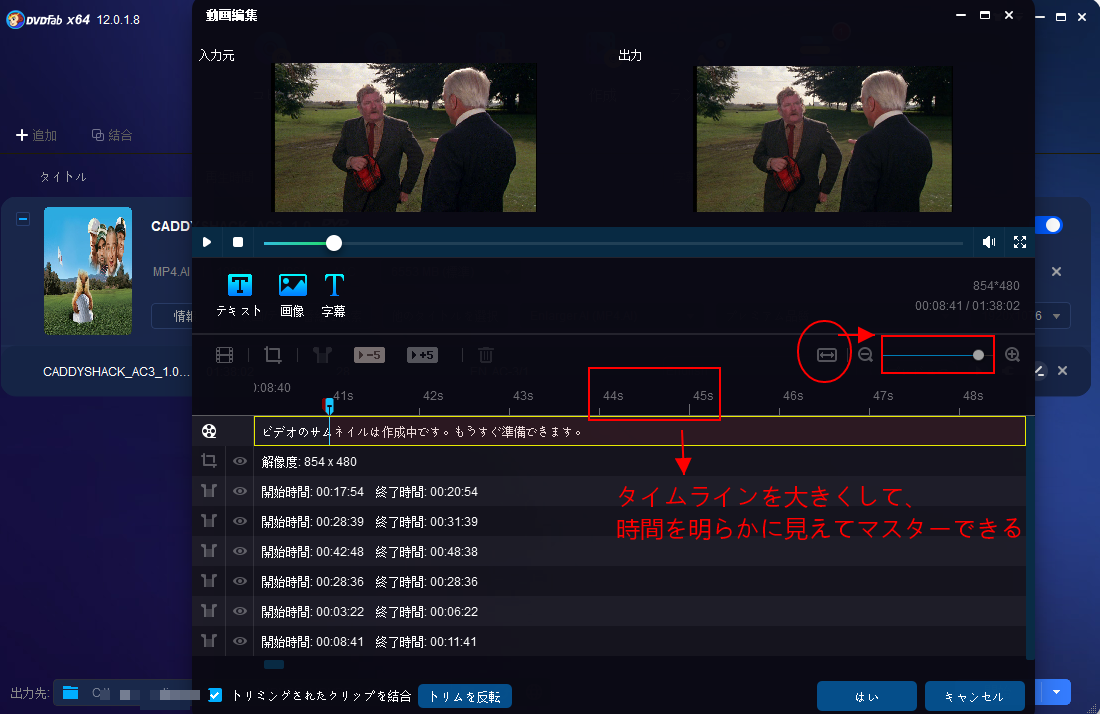Adjust the timeline zoom slider handle
Image resolution: width=1100 pixels, height=714 pixels.
[x=979, y=355]
